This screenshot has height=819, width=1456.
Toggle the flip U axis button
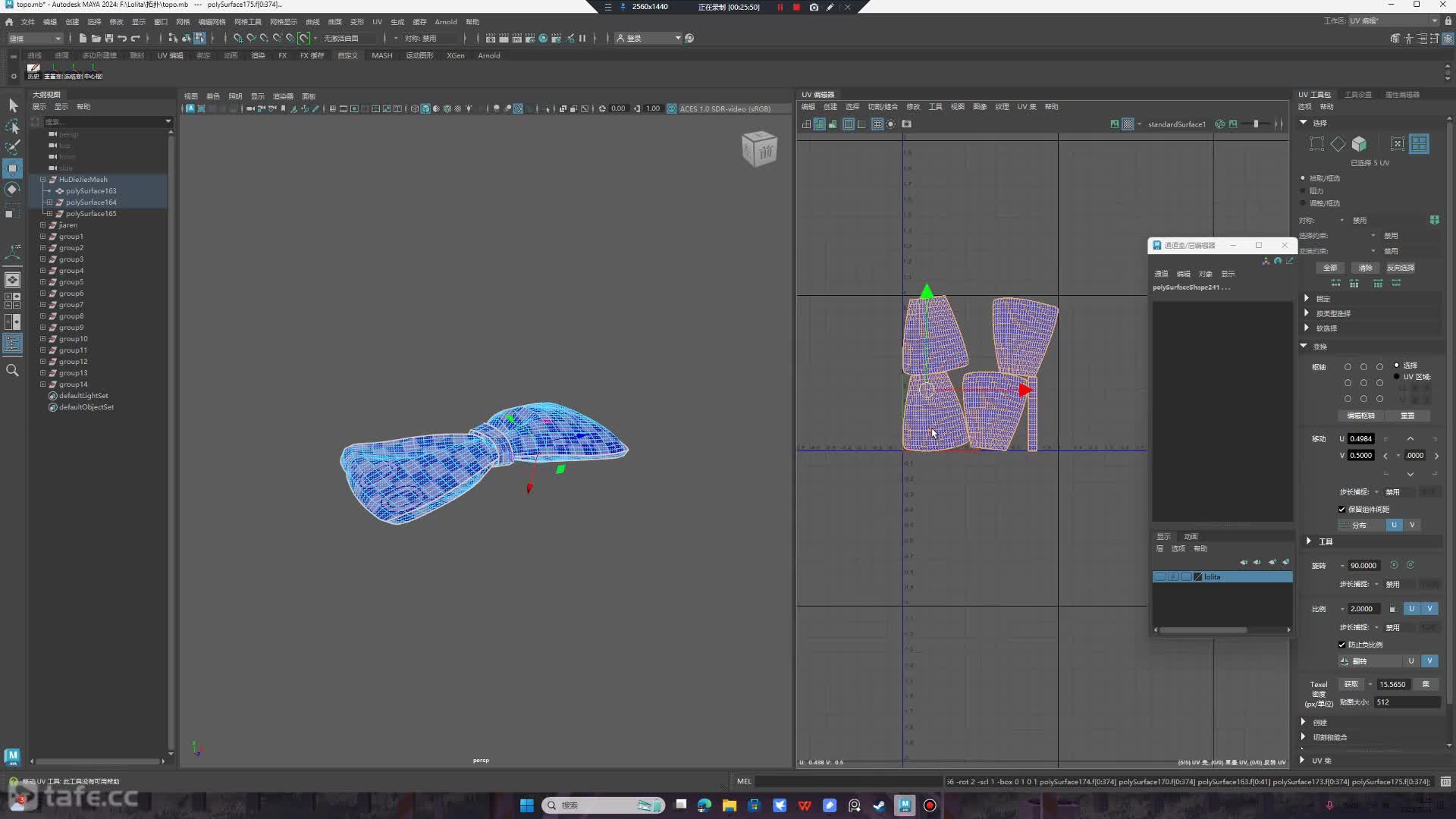(1411, 661)
